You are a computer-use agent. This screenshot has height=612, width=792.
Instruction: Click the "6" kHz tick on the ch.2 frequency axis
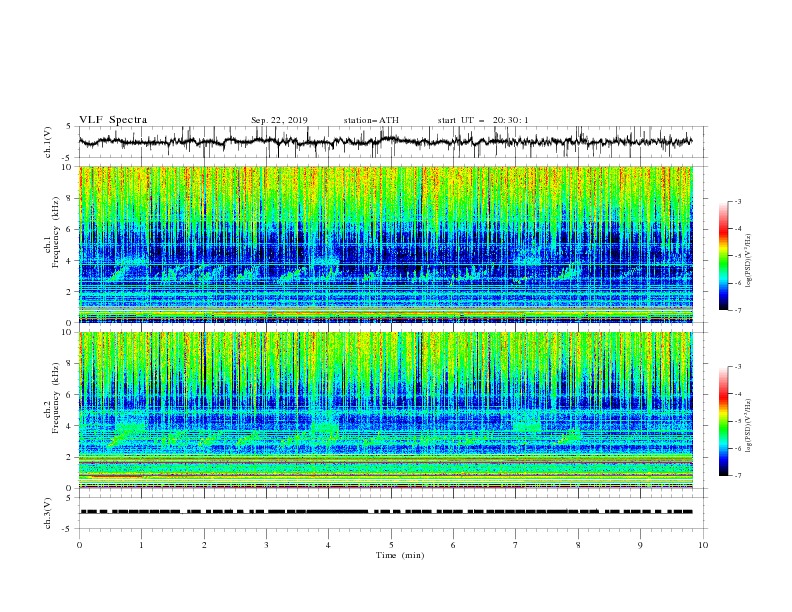pos(70,395)
